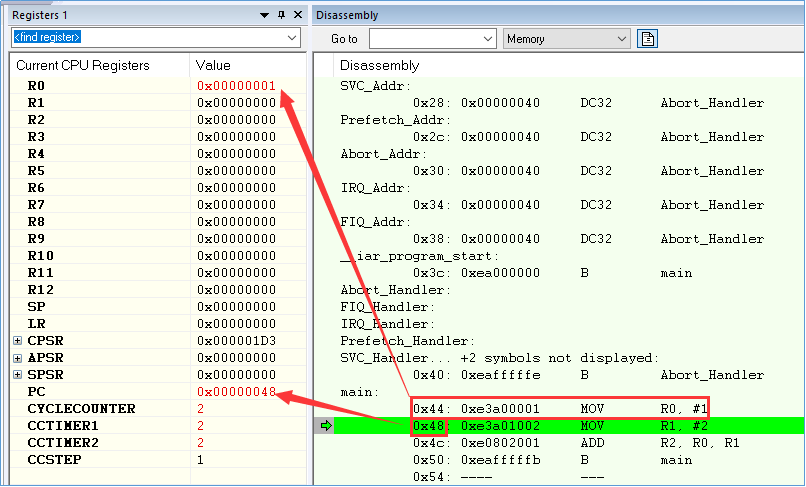Screen dimensions: 806x487
Task: Click the SVC_Addr label
Action: pos(375,85)
